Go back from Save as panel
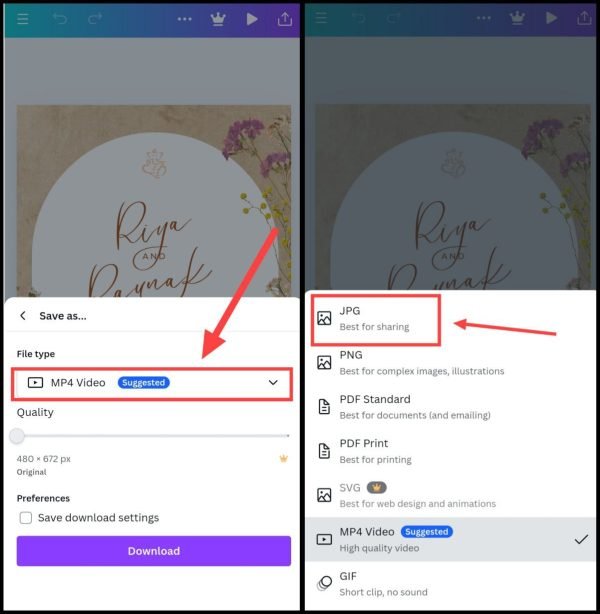600x614 pixels. [x=23, y=316]
